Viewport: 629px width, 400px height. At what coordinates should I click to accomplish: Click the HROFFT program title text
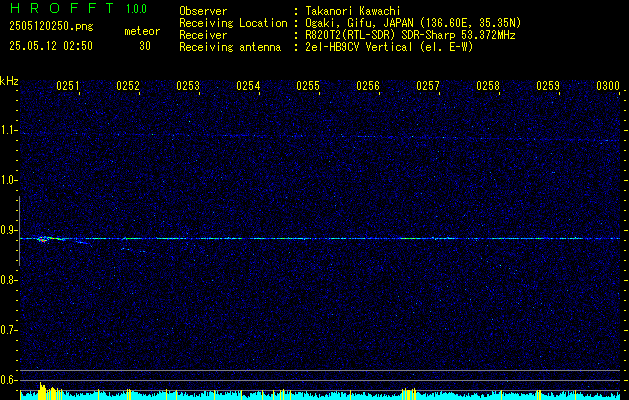click(x=62, y=8)
